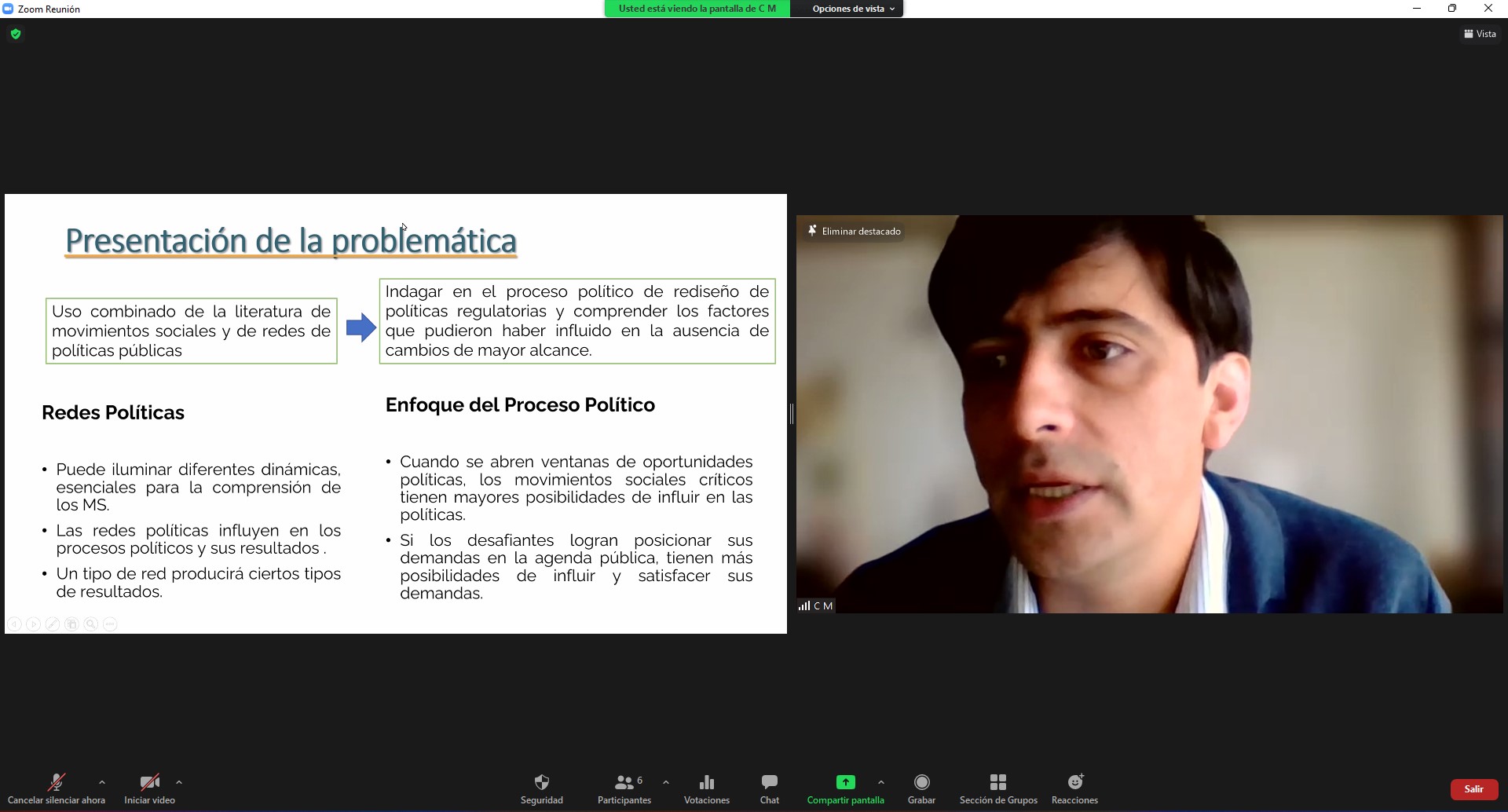Open the Participantes panel
Viewport: 1508px width, 812px height.
[624, 788]
